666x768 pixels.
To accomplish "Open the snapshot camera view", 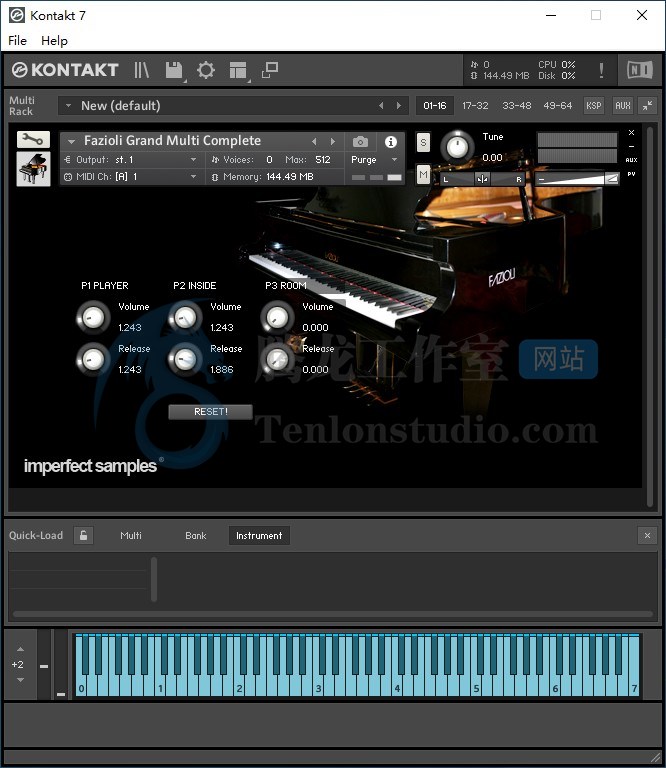I will [x=360, y=142].
